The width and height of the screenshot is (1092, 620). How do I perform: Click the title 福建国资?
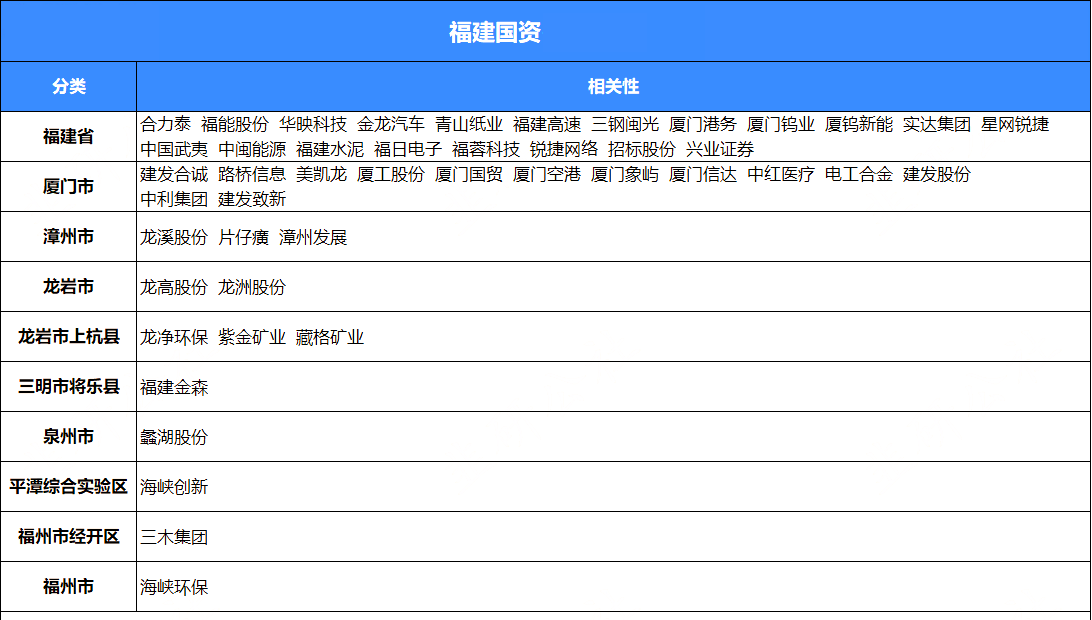tap(494, 32)
